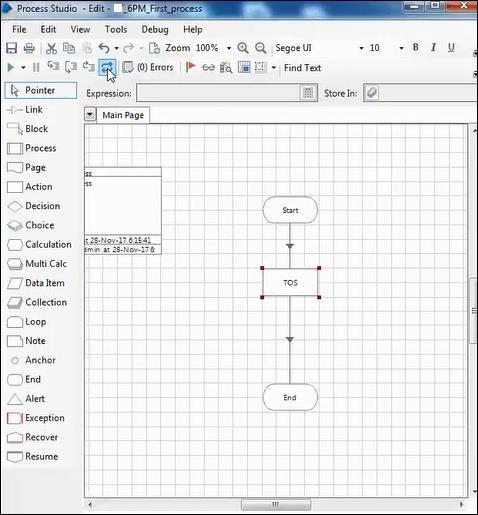Select the Main Page tab
This screenshot has height=515, width=478.
pos(123,115)
